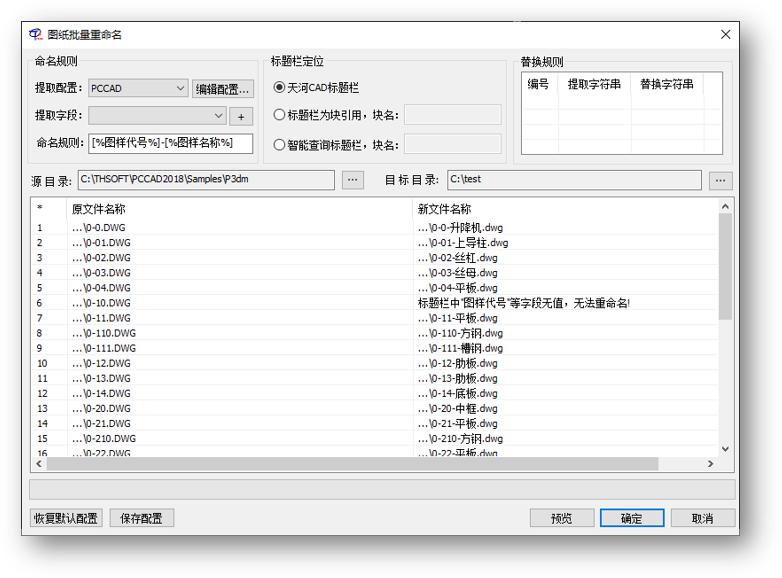782x578 pixels.
Task: Select row 15 file …\0-210.DWG
Action: [104, 439]
